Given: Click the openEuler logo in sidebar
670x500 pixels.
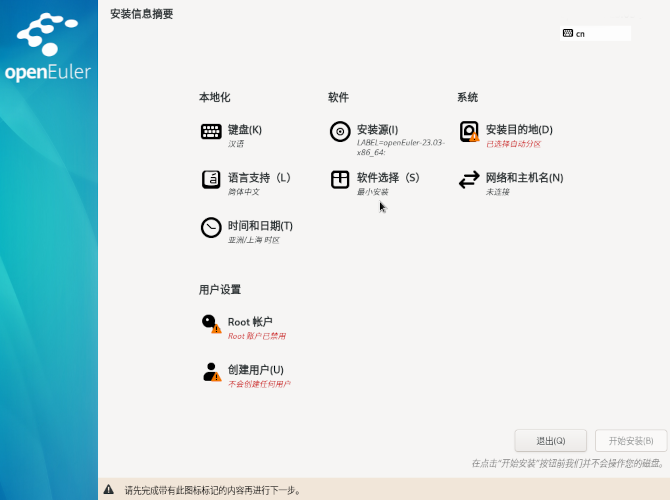Looking at the screenshot, I should click(48, 48).
